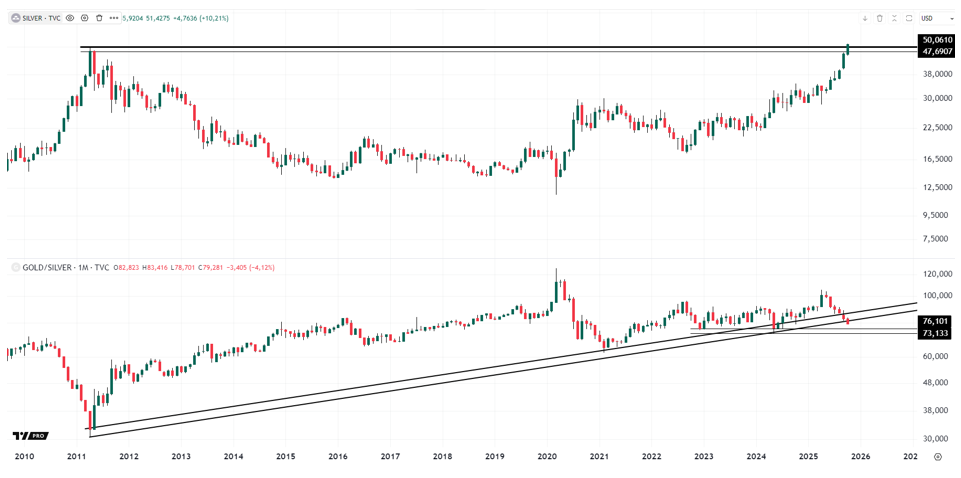Move the silver pane down
The height and width of the screenshot is (478, 961).
coord(865,18)
